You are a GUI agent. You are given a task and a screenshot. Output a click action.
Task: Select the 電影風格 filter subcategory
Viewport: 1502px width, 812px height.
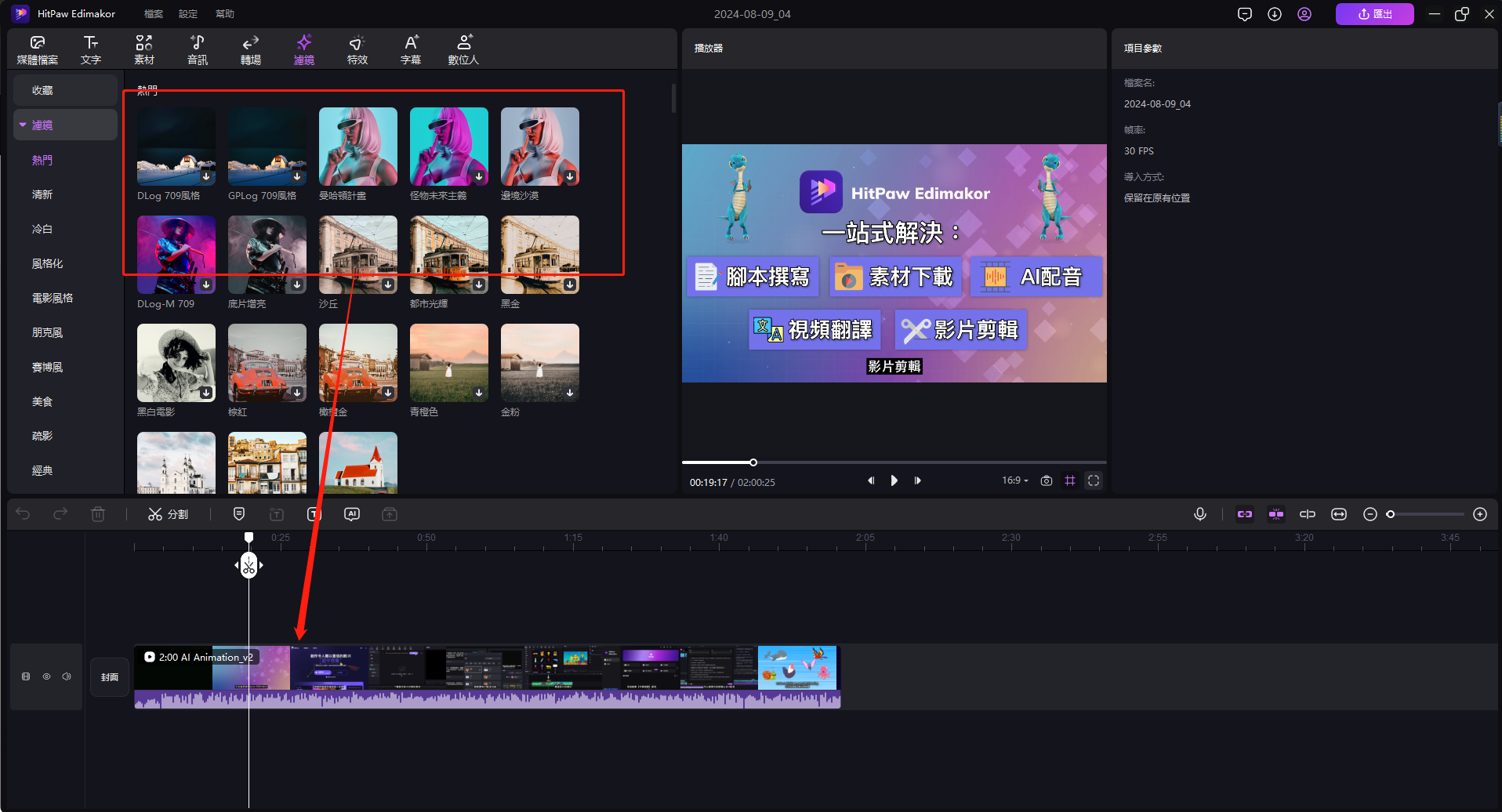(53, 298)
